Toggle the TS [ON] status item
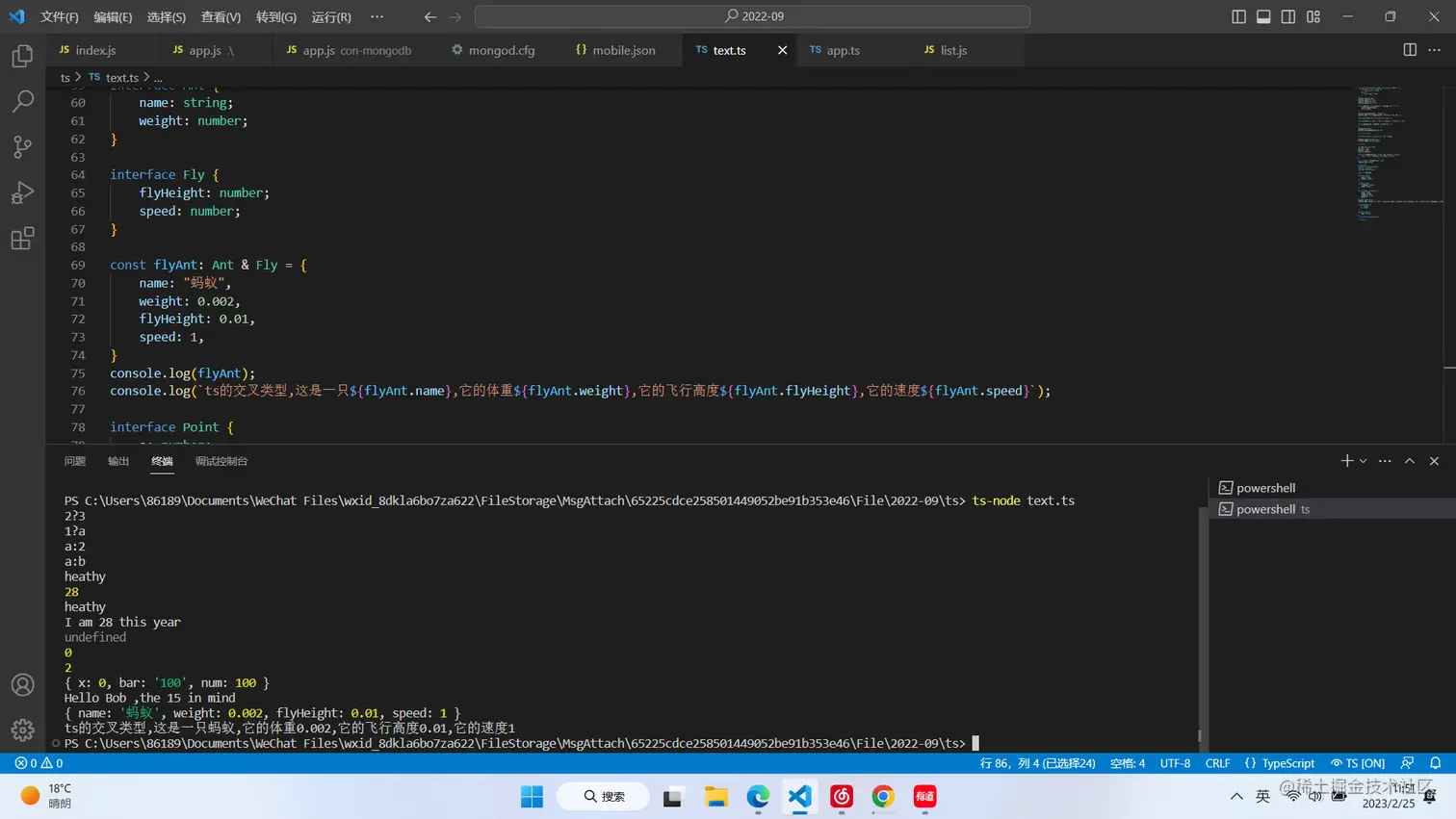 (x=1358, y=763)
